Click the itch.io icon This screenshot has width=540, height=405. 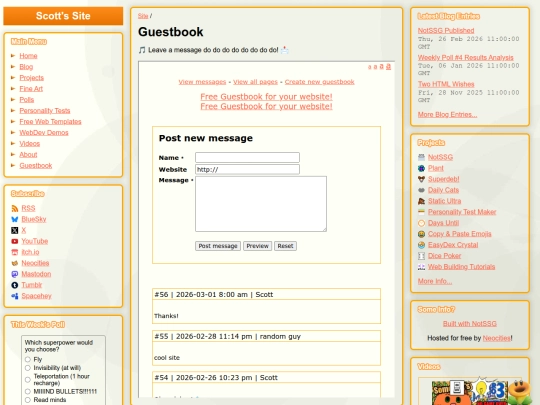click(14, 252)
